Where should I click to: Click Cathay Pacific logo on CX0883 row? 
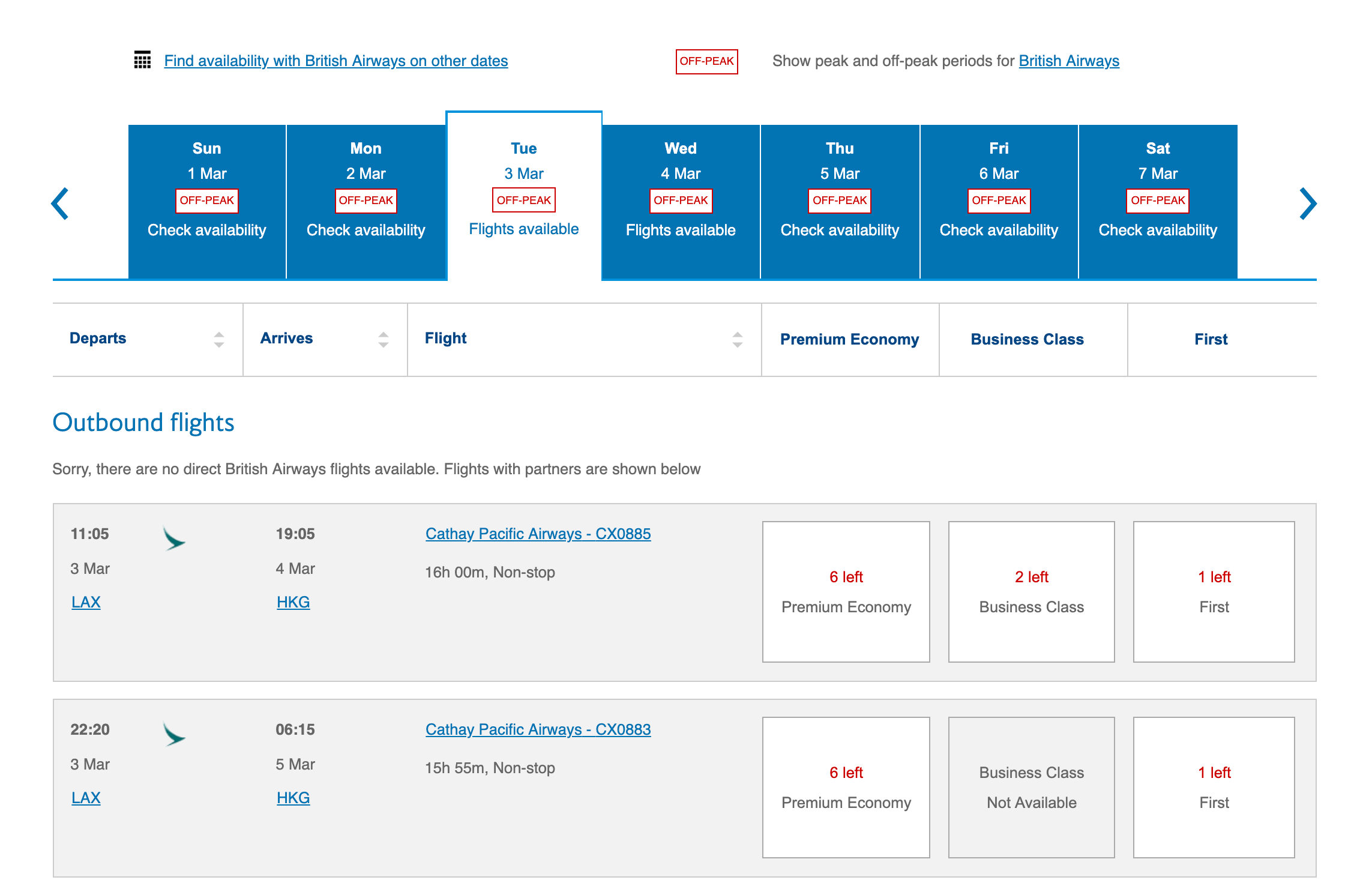[x=174, y=734]
